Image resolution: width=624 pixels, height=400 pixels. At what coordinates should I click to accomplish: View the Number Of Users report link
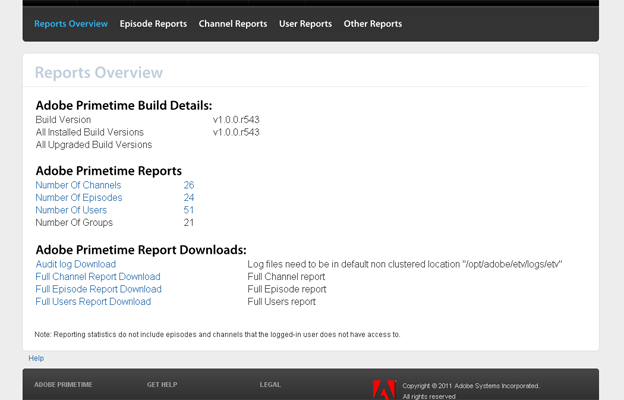71,210
